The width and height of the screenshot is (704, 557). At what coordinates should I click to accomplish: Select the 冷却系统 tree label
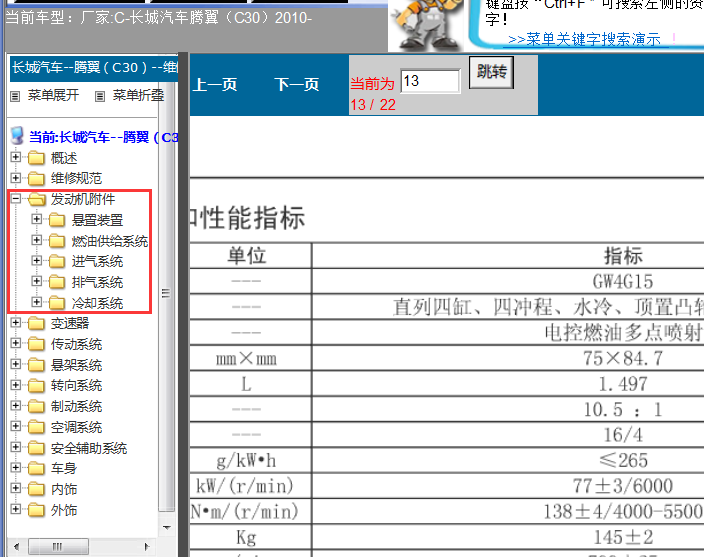coord(97,303)
